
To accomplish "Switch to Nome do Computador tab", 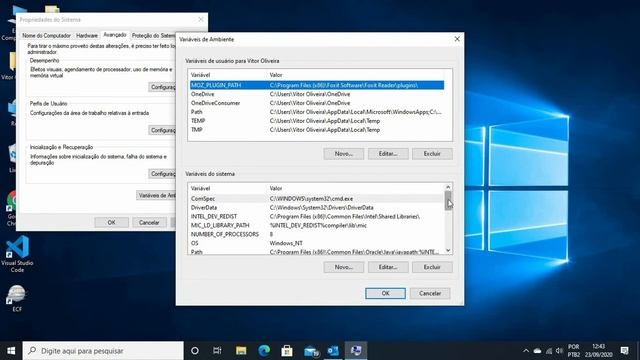I will tap(46, 36).
